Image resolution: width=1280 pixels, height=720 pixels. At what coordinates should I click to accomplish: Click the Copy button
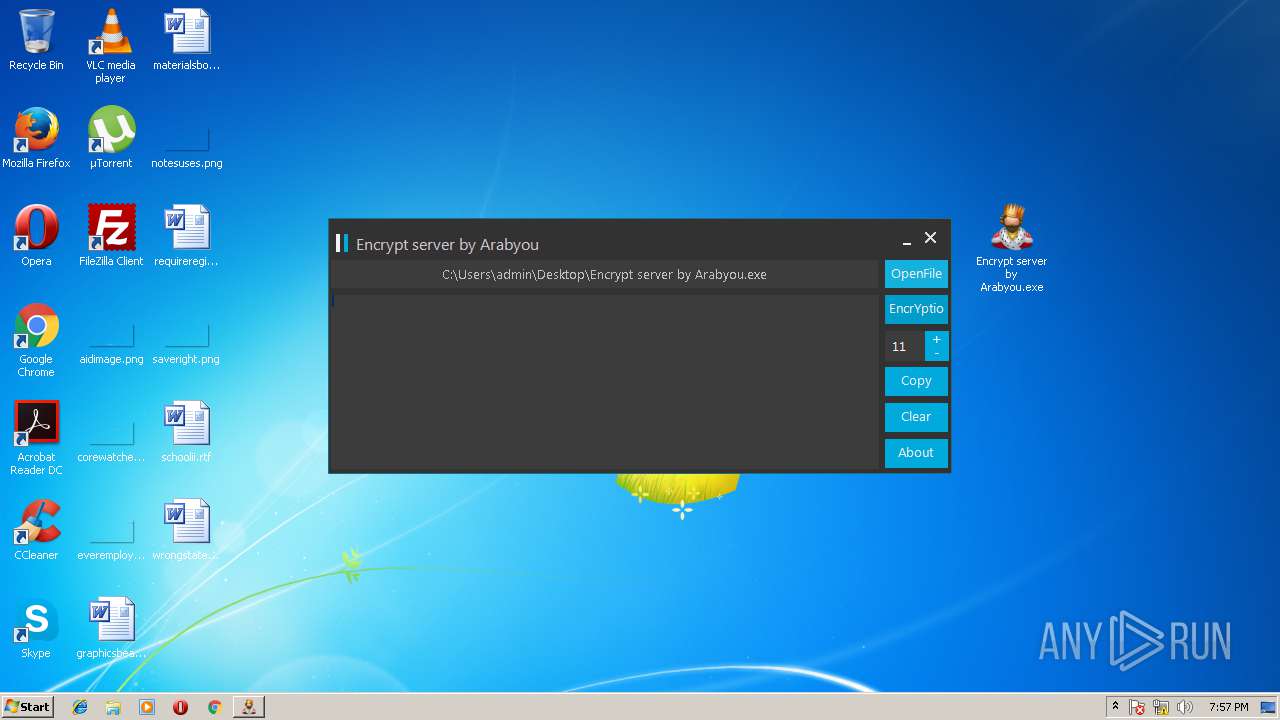click(x=916, y=381)
